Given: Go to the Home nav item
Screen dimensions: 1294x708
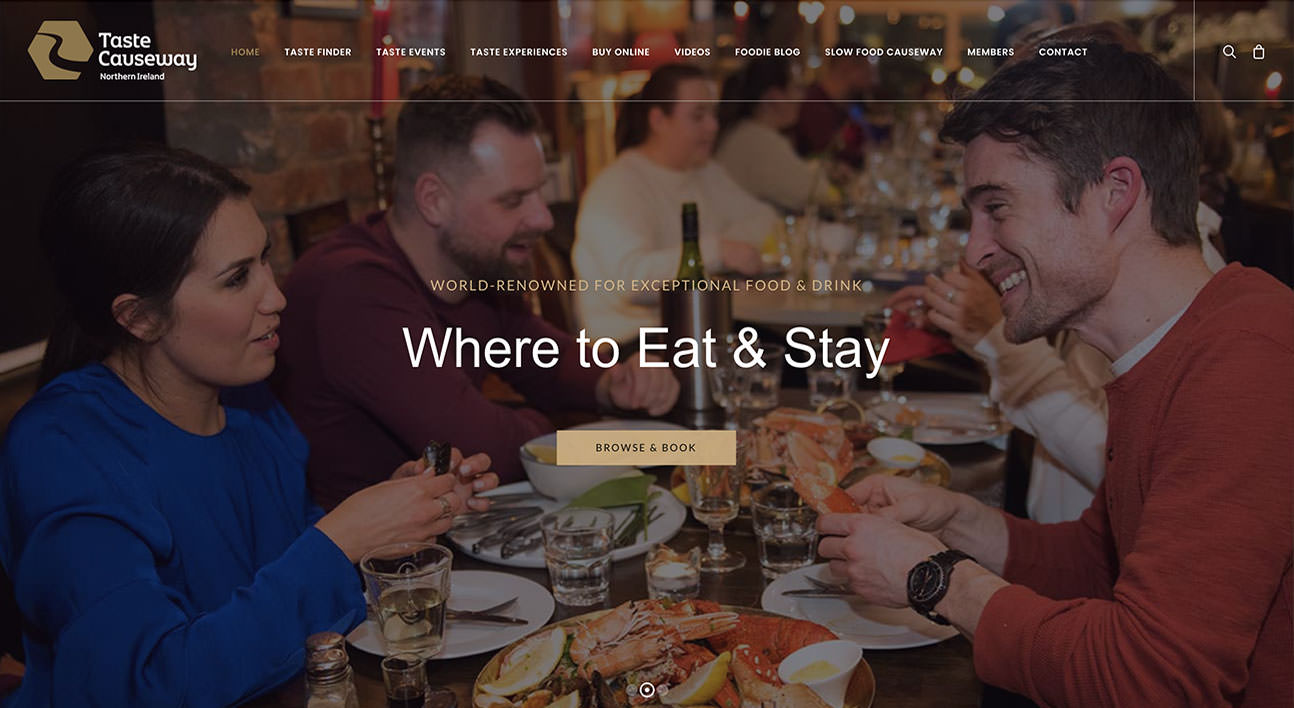Looking at the screenshot, I should [x=245, y=52].
